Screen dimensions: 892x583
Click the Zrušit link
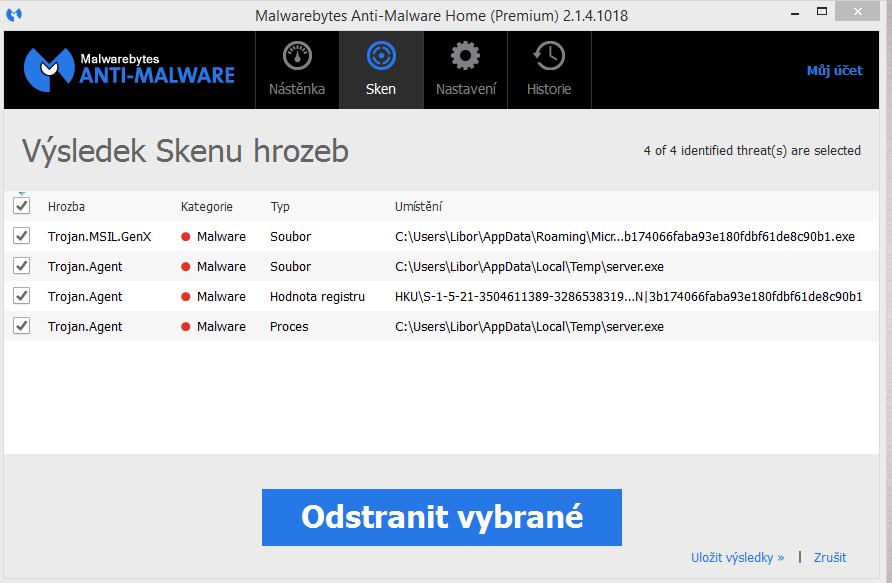[829, 557]
